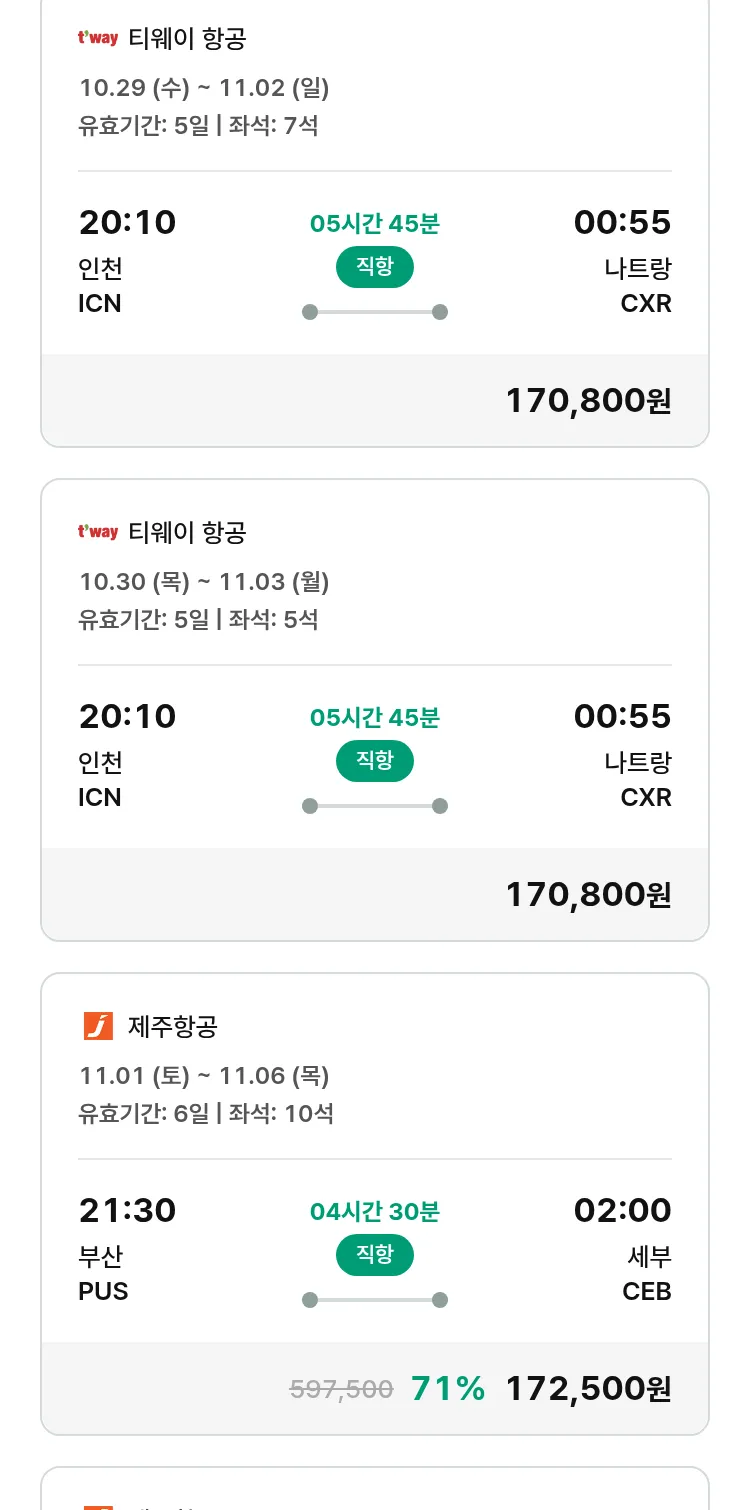Select the 172,500원 discounted Jeju Air price

click(x=588, y=1389)
